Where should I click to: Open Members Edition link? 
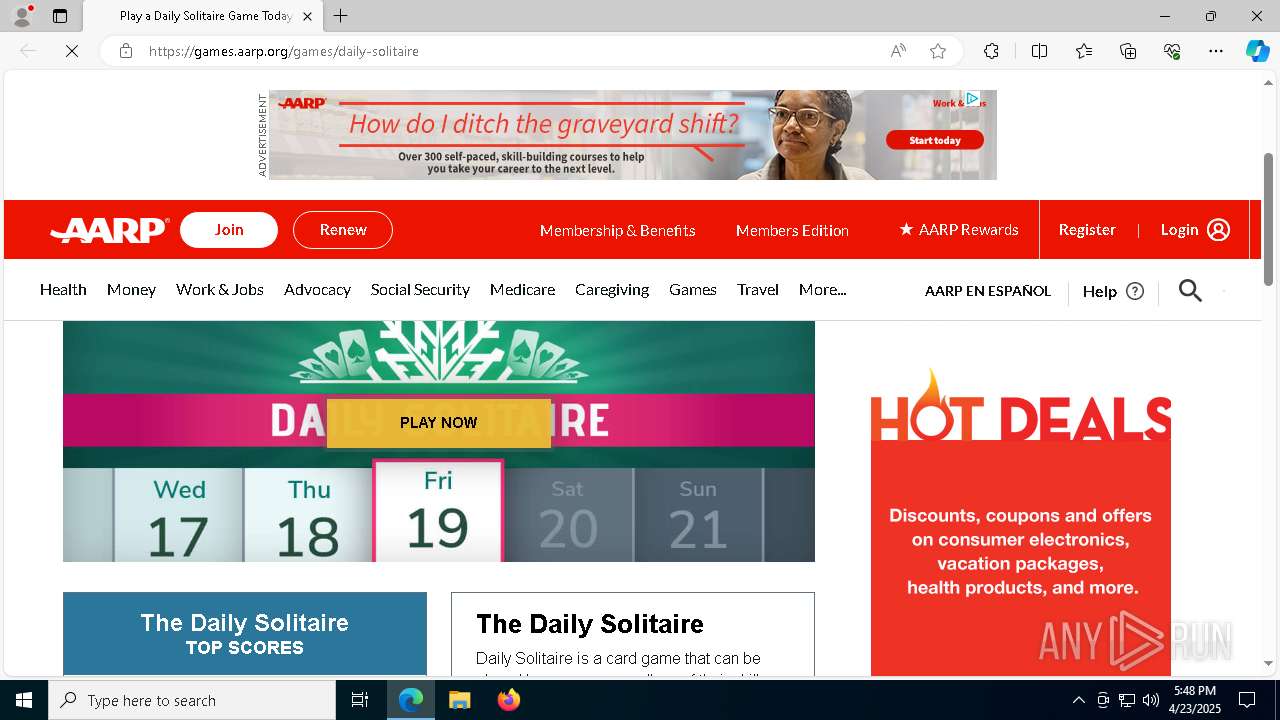[792, 230]
